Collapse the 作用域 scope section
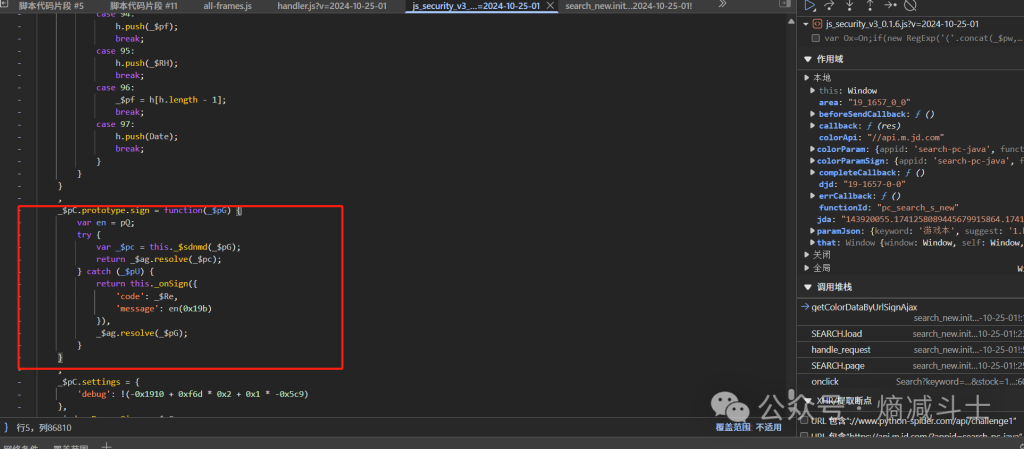 808,59
